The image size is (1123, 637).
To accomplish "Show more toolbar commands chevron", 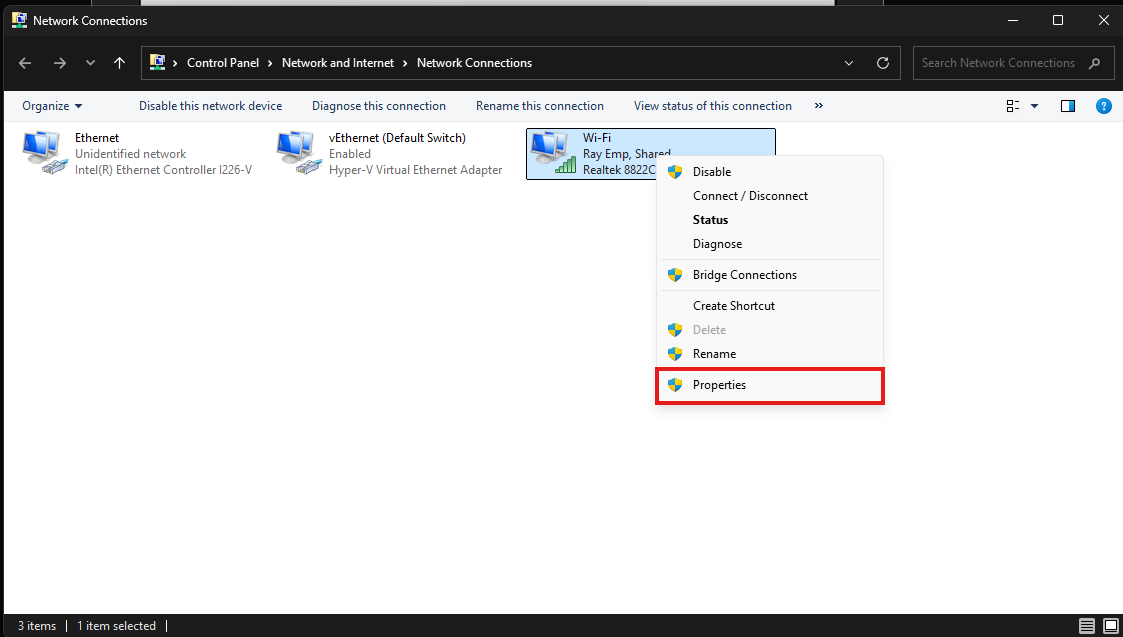I will [819, 106].
